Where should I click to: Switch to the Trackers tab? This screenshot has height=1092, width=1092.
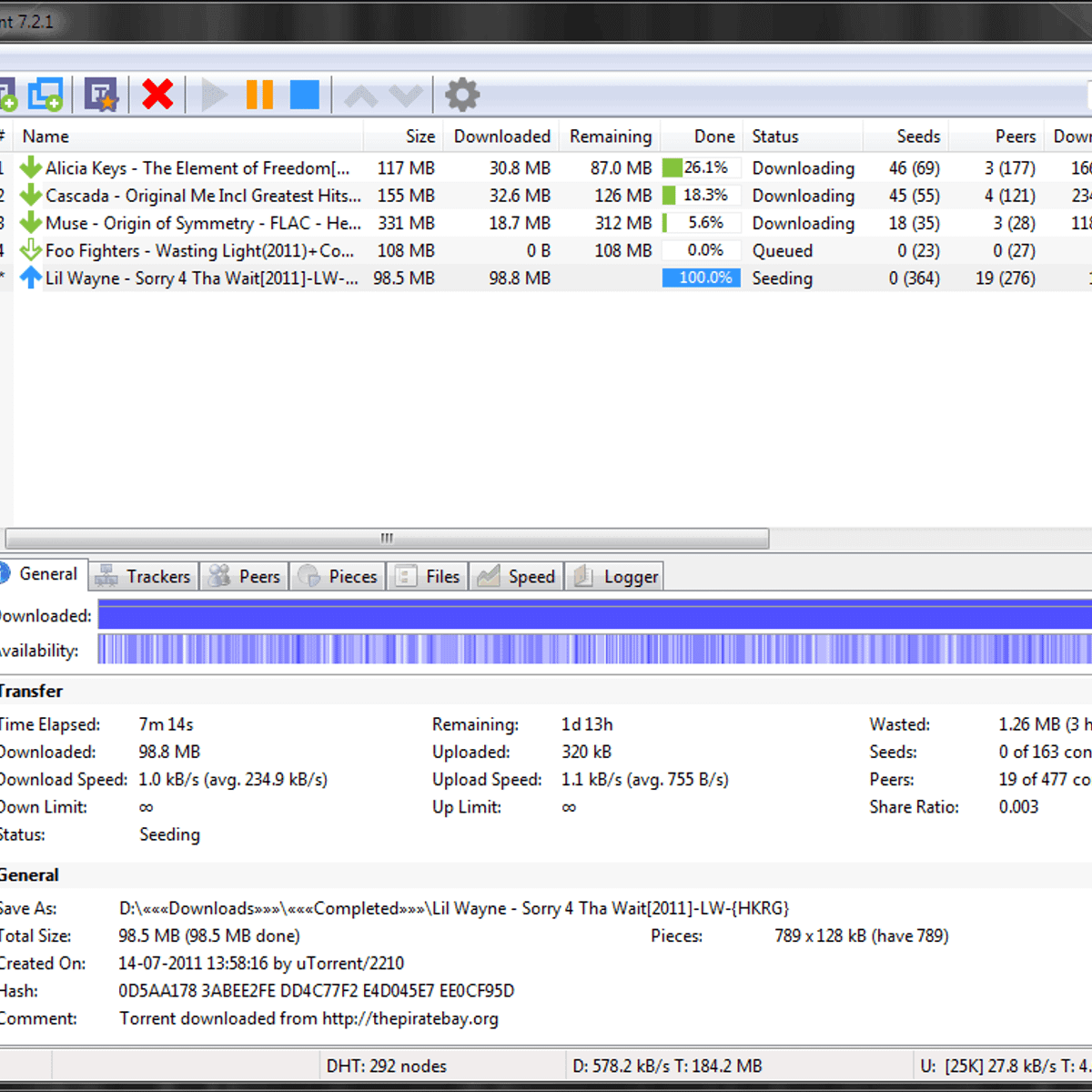pos(145,576)
